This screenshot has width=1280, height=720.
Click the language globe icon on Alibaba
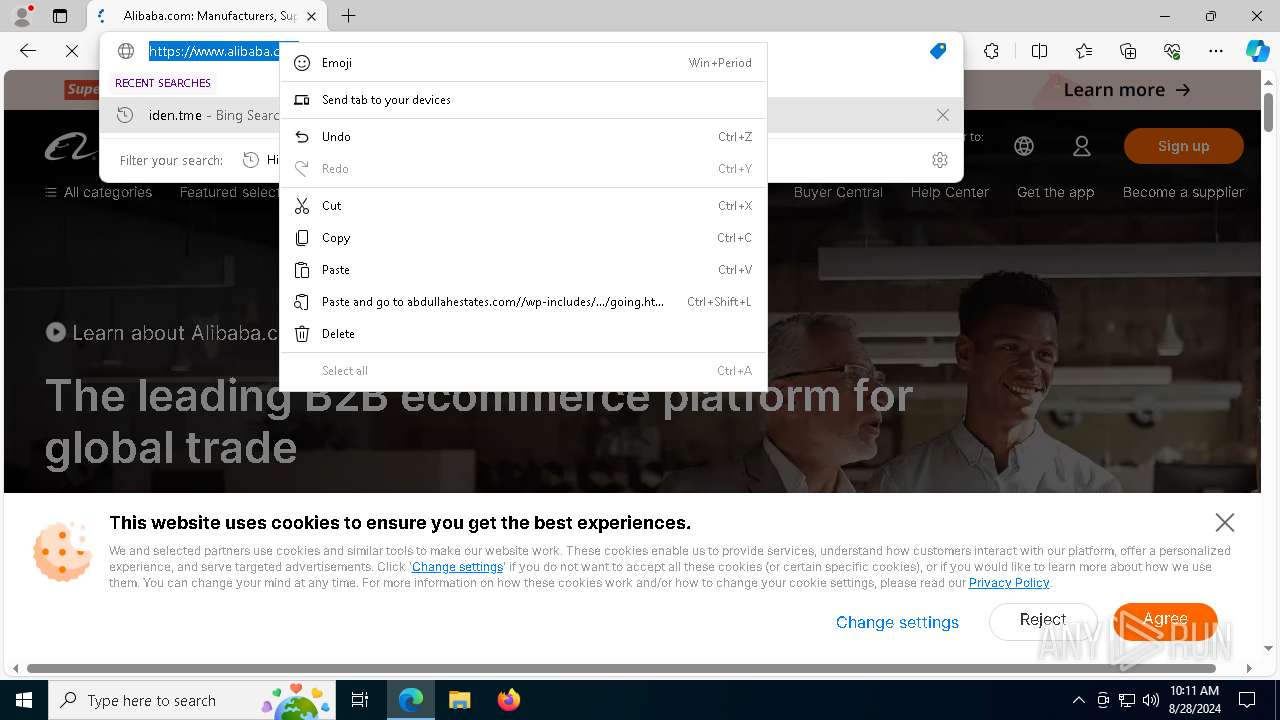coord(1024,146)
